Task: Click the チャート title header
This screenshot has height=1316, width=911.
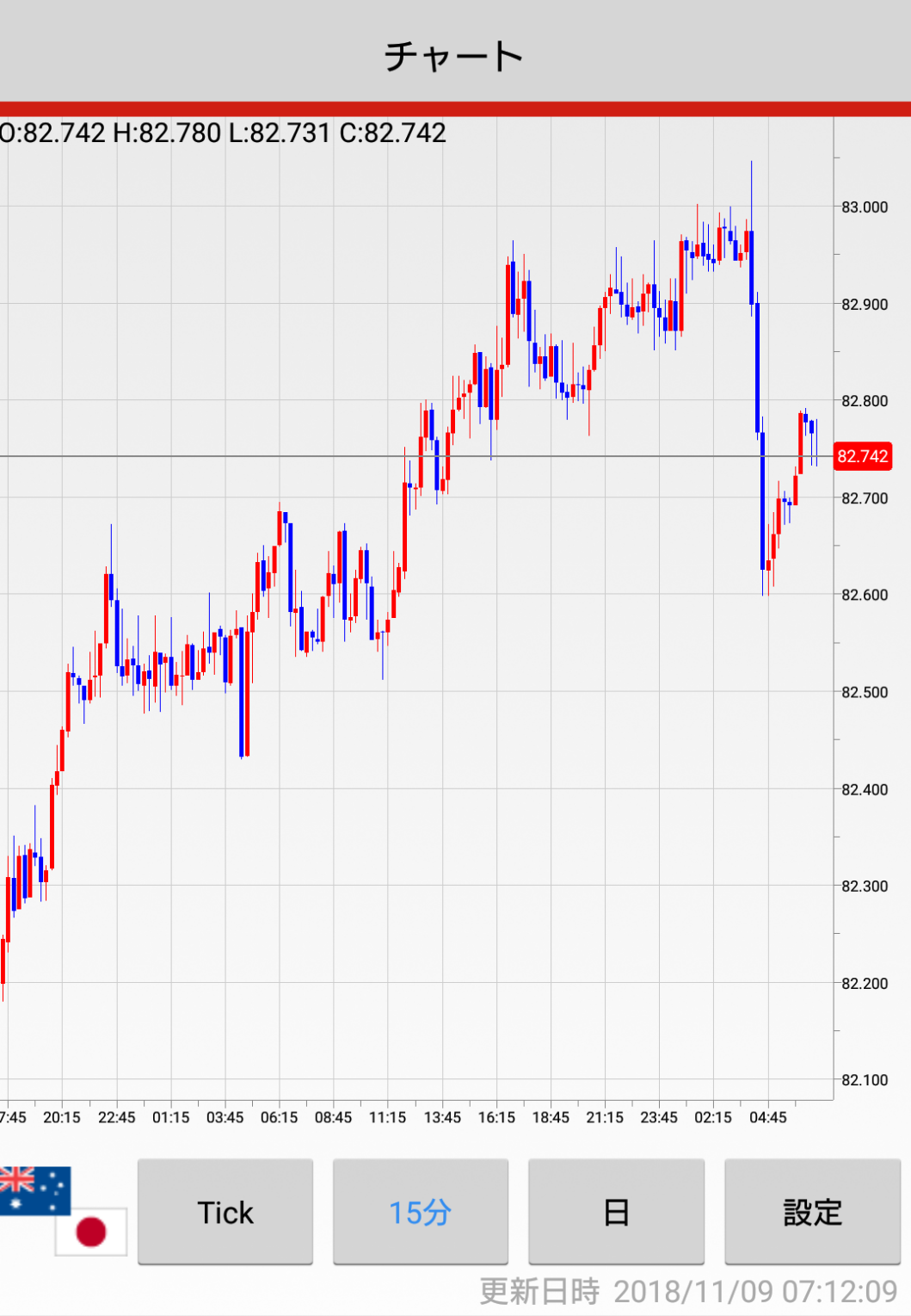Action: (454, 56)
